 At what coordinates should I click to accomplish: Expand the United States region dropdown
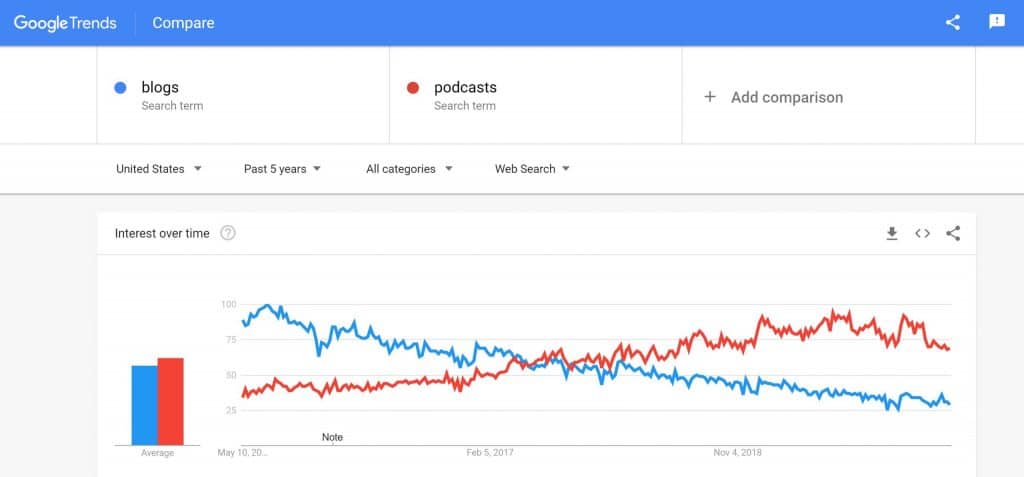coord(159,169)
